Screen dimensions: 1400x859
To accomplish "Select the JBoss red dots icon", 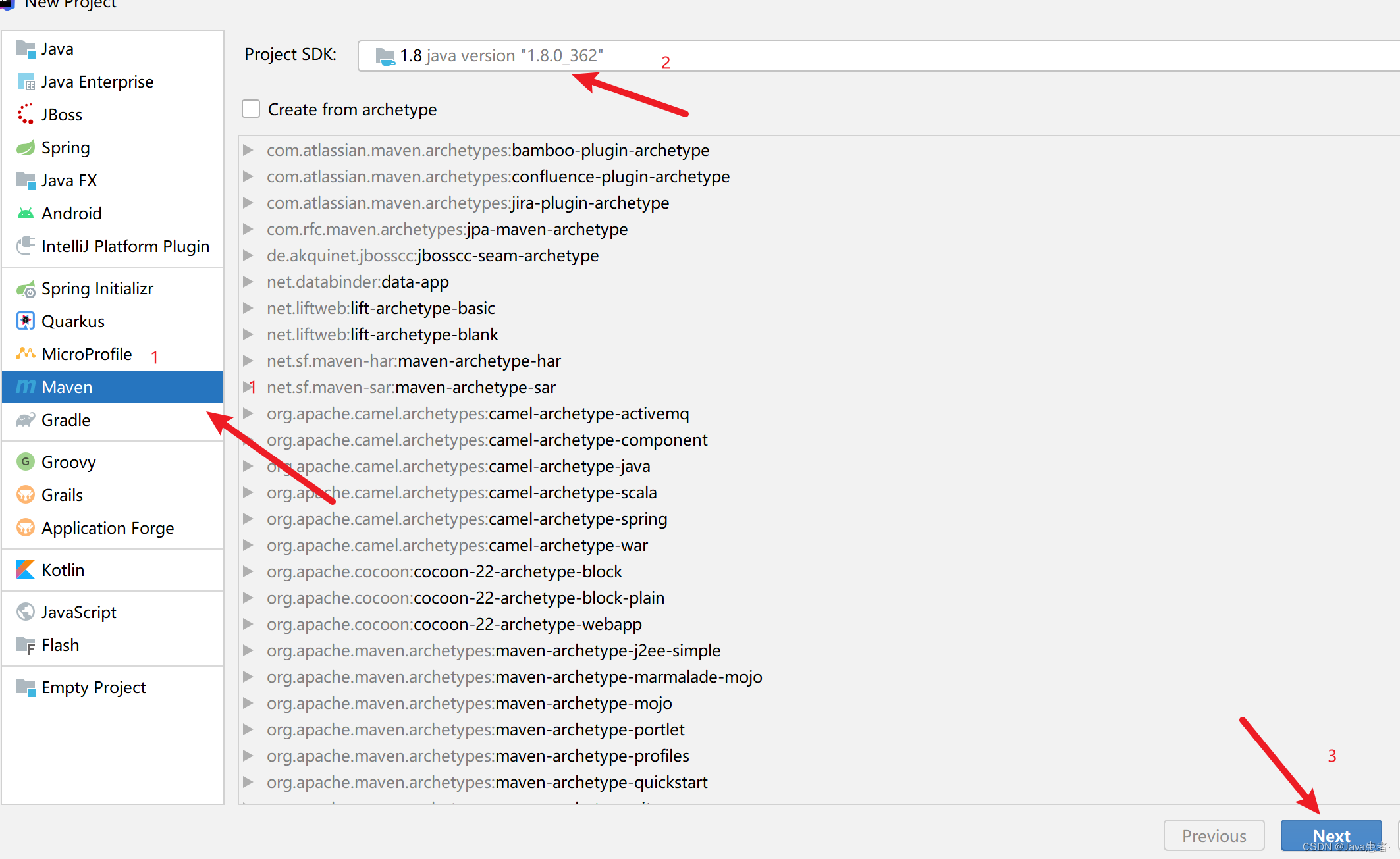I will [26, 115].
